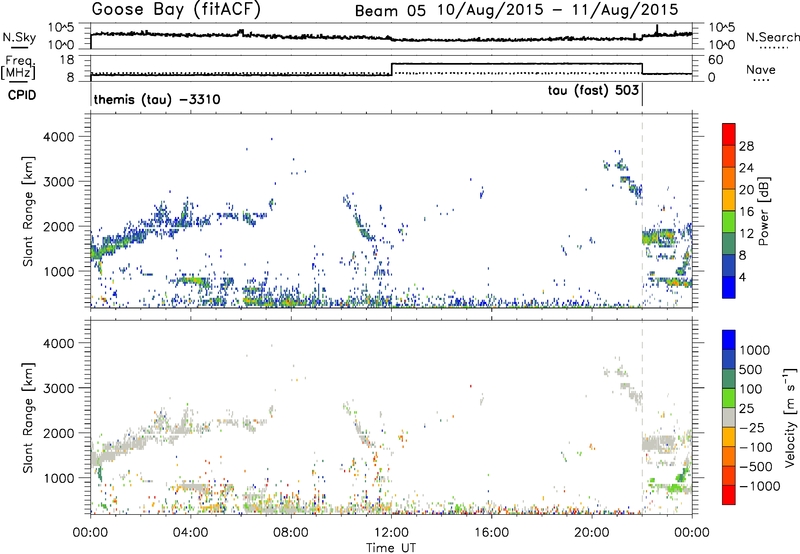The height and width of the screenshot is (554, 800).
Task: Click the 16:00 time tick label
Action: (x=491, y=533)
